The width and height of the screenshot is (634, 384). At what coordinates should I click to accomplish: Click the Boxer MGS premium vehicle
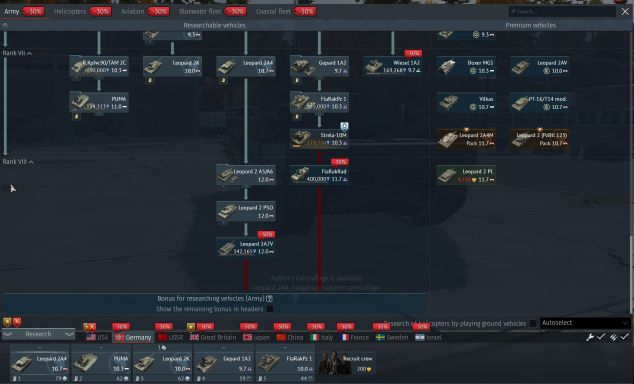tap(466, 67)
